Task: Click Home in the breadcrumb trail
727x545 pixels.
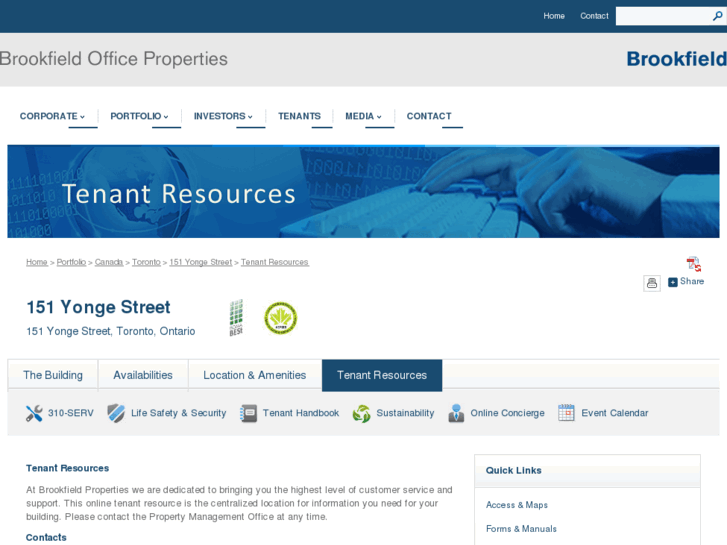Action: 37,262
